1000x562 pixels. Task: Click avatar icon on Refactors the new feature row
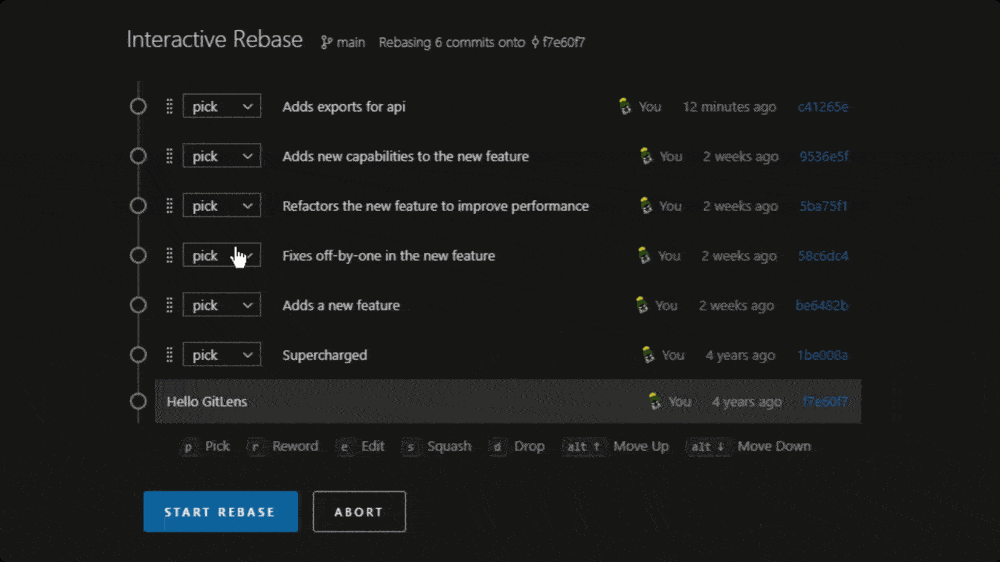(646, 205)
